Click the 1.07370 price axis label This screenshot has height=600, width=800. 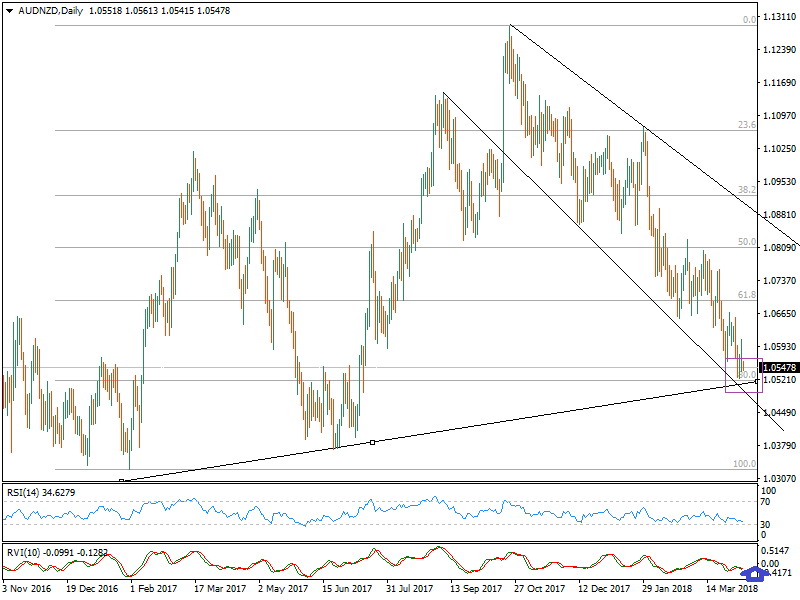(x=779, y=281)
